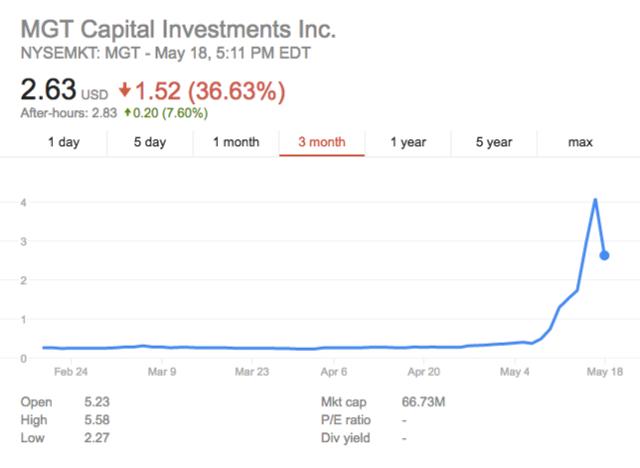View the 1 year range tab

[x=408, y=142]
